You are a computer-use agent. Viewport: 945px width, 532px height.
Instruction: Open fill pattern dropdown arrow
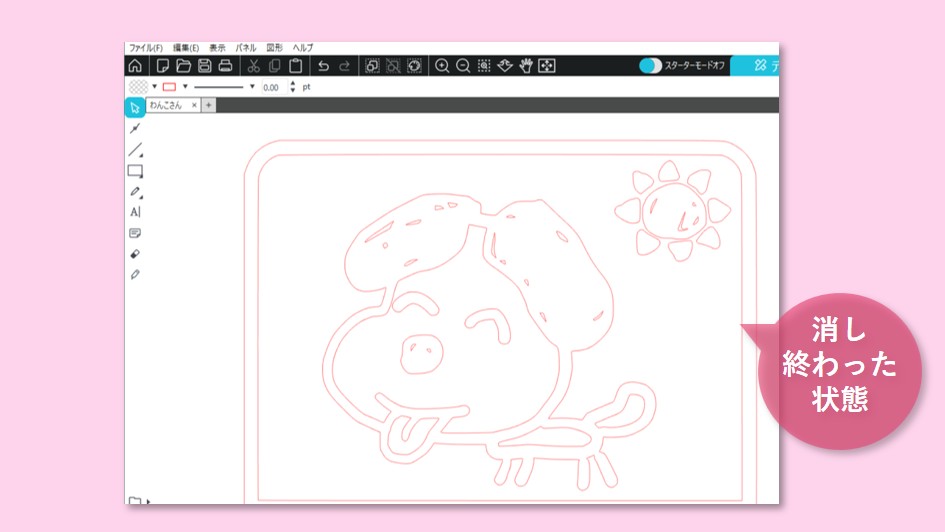click(x=154, y=87)
